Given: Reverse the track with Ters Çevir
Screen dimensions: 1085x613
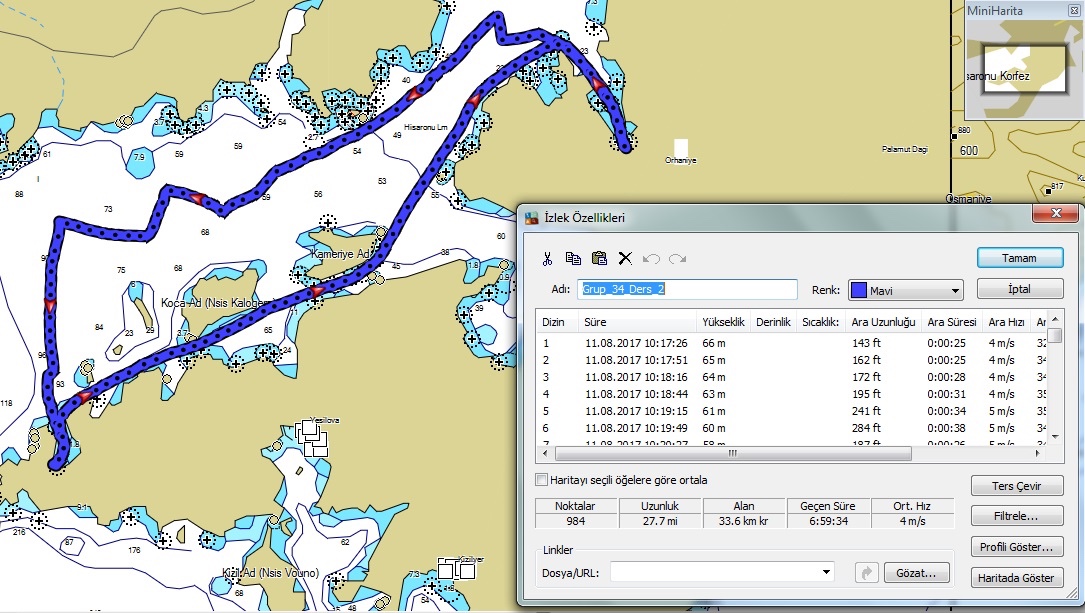Looking at the screenshot, I should coord(1016,486).
